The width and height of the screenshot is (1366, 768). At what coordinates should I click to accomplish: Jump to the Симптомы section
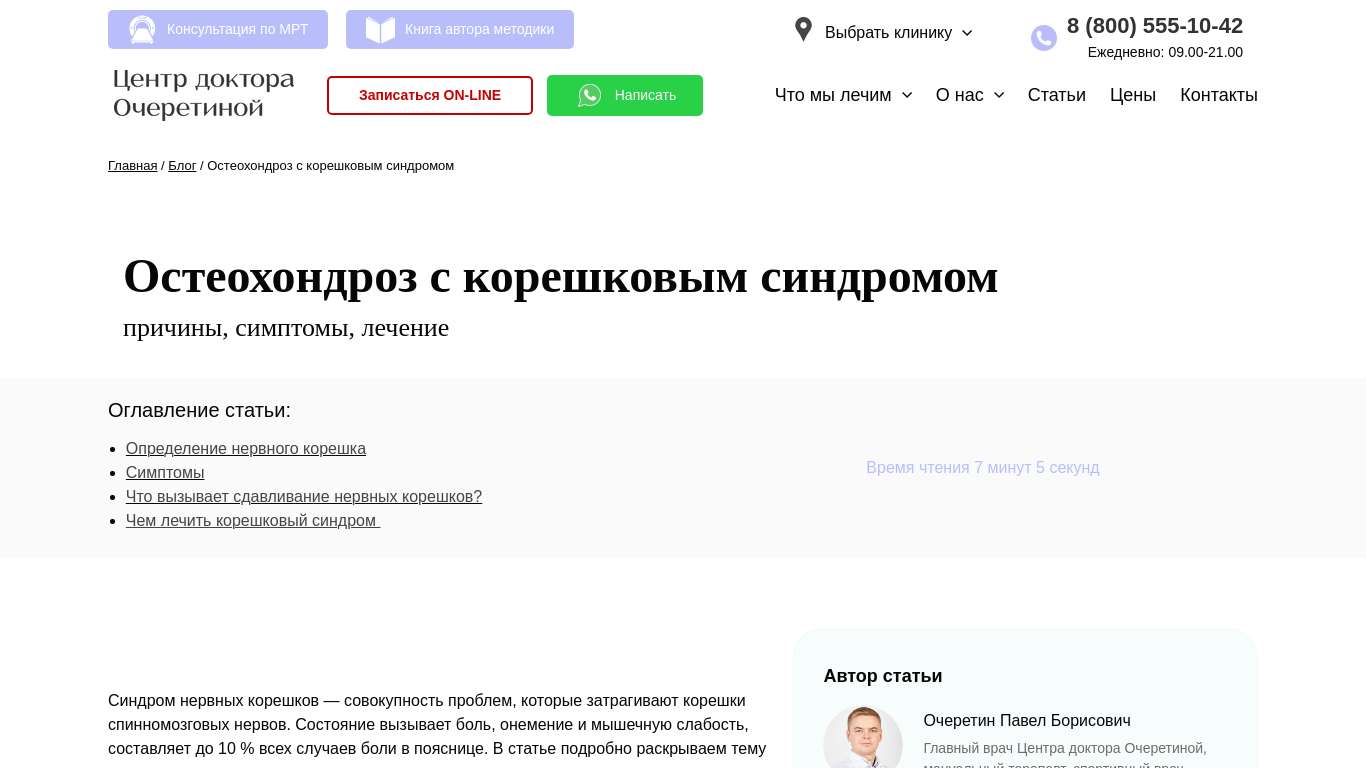coord(165,473)
